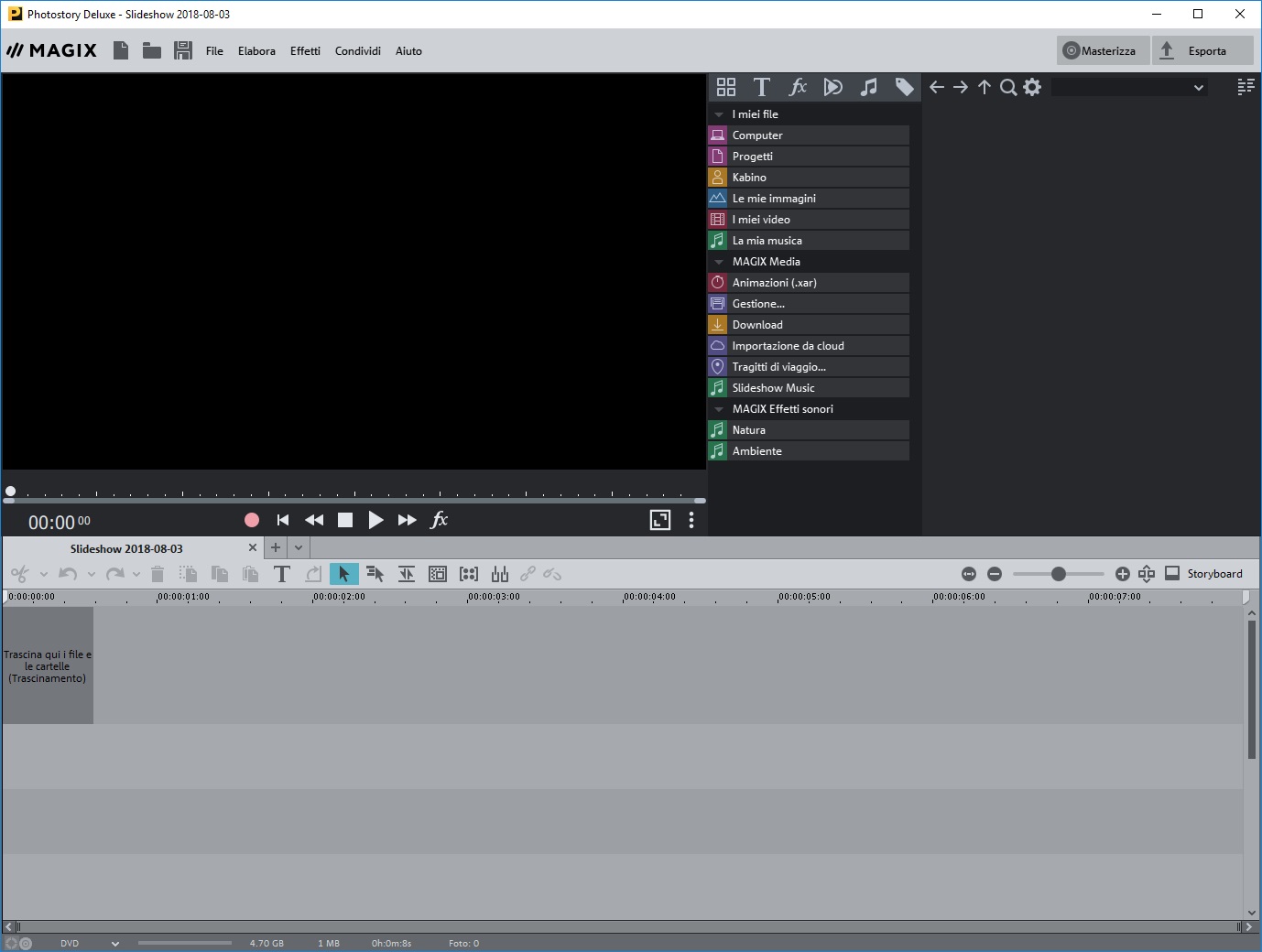The height and width of the screenshot is (952, 1262).
Task: Open the File menu
Action: [214, 51]
